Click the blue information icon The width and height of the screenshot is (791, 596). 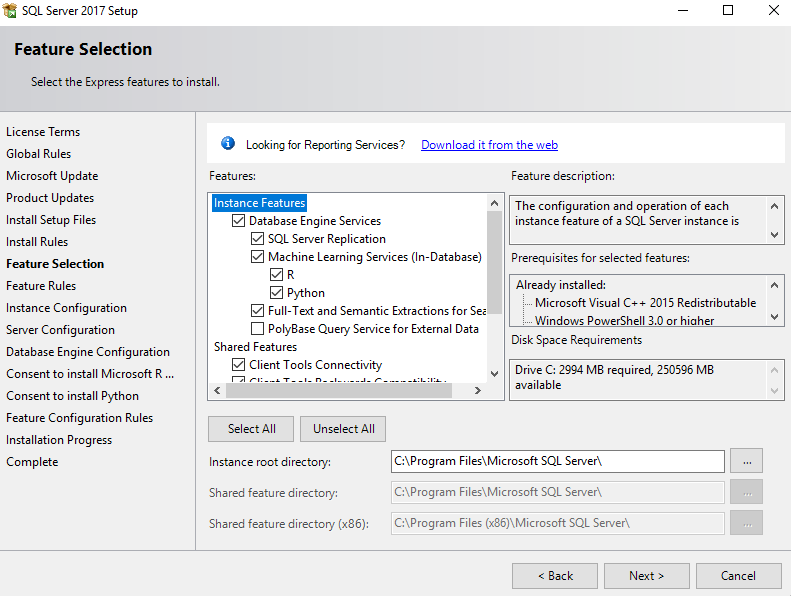click(x=228, y=143)
